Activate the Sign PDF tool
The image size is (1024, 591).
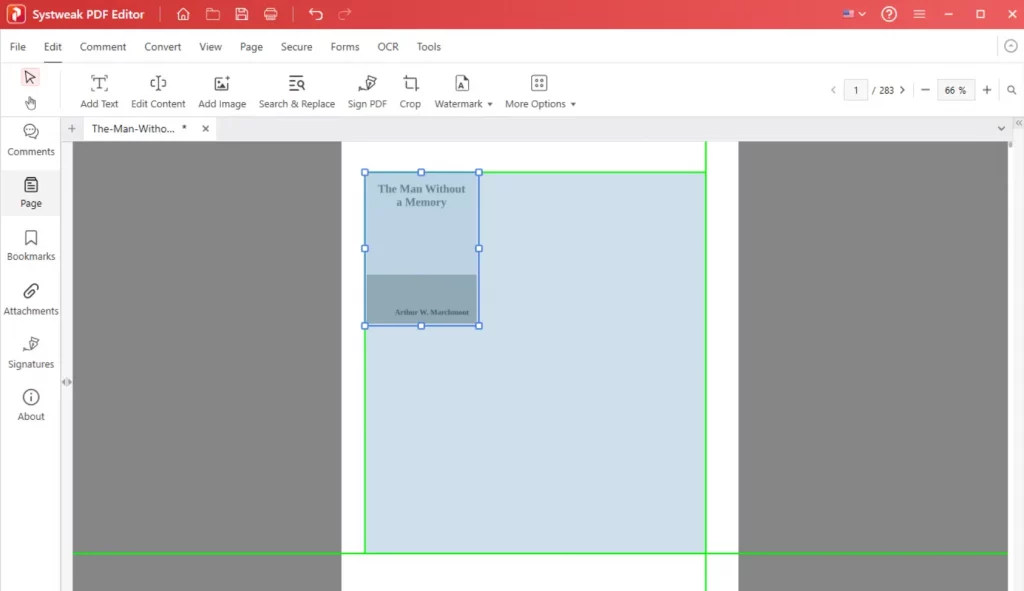(367, 91)
